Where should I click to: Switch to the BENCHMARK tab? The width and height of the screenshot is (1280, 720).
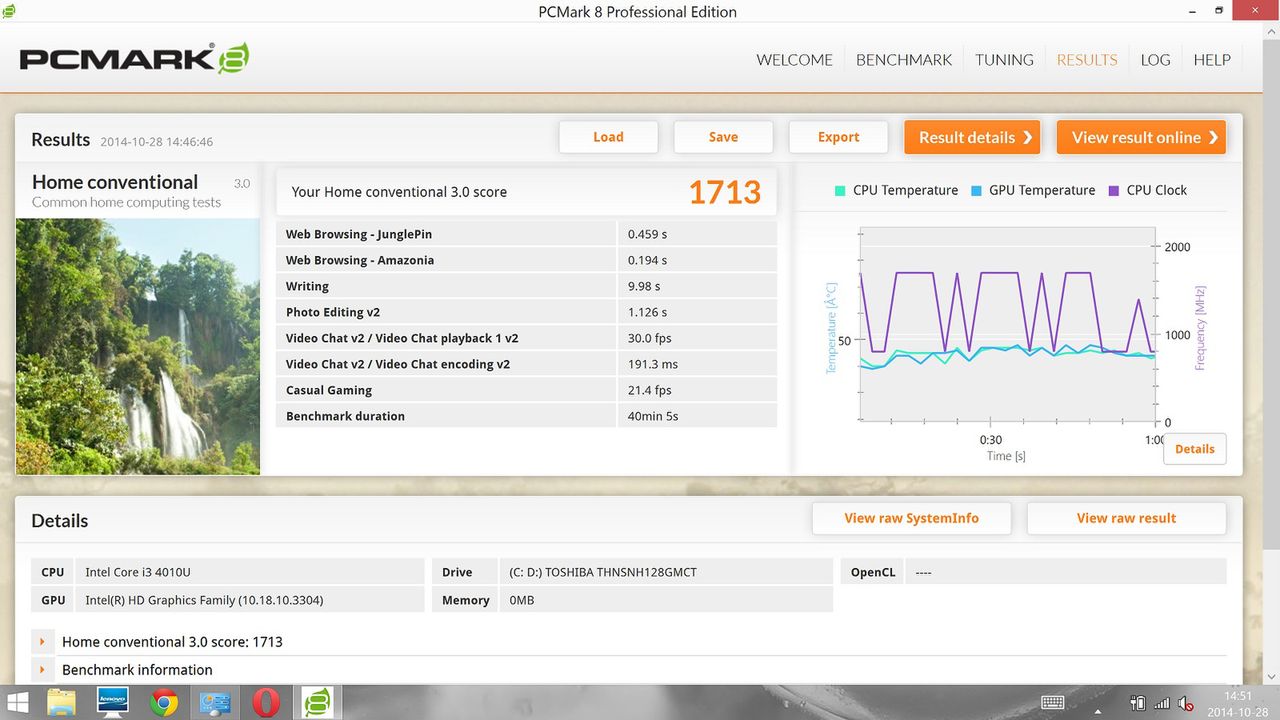pos(904,60)
